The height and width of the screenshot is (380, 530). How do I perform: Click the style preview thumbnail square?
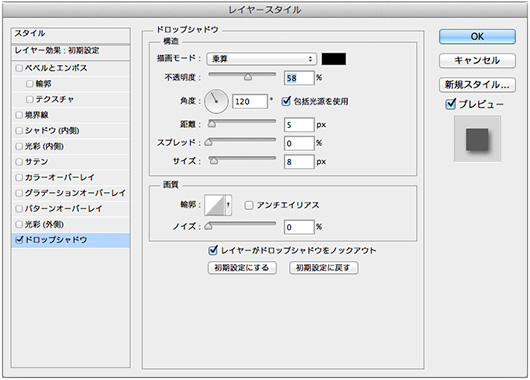(x=477, y=139)
